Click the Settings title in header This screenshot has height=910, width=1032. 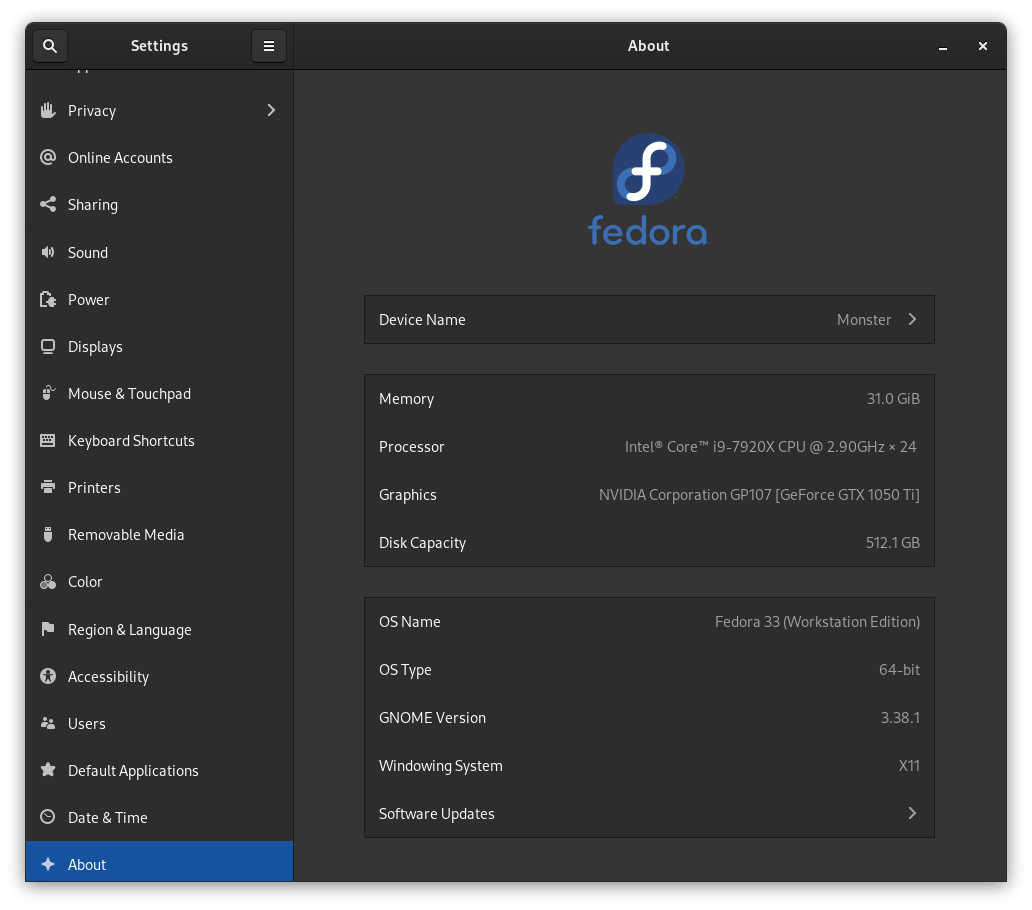pos(159,46)
